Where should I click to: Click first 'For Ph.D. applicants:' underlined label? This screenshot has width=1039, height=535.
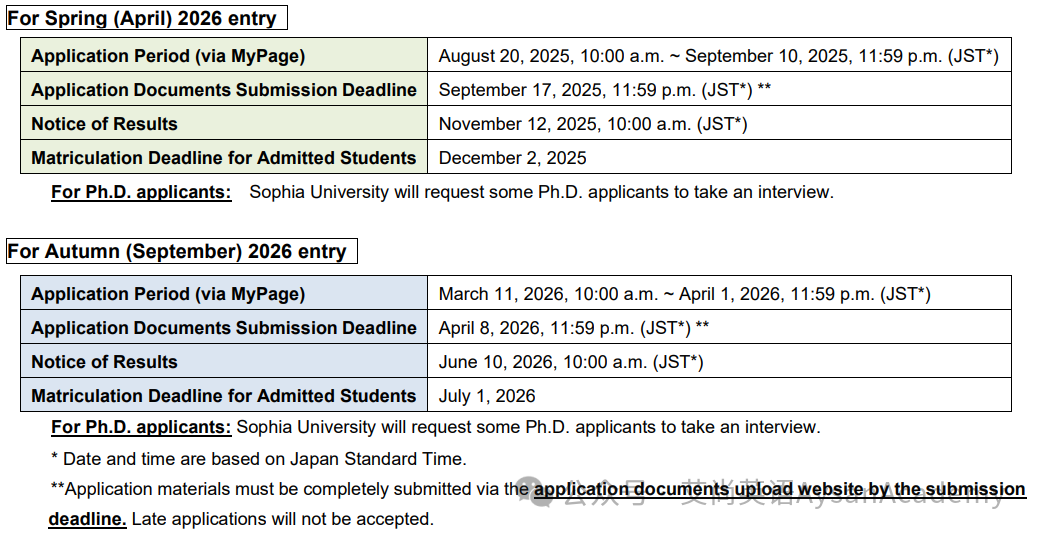141,192
